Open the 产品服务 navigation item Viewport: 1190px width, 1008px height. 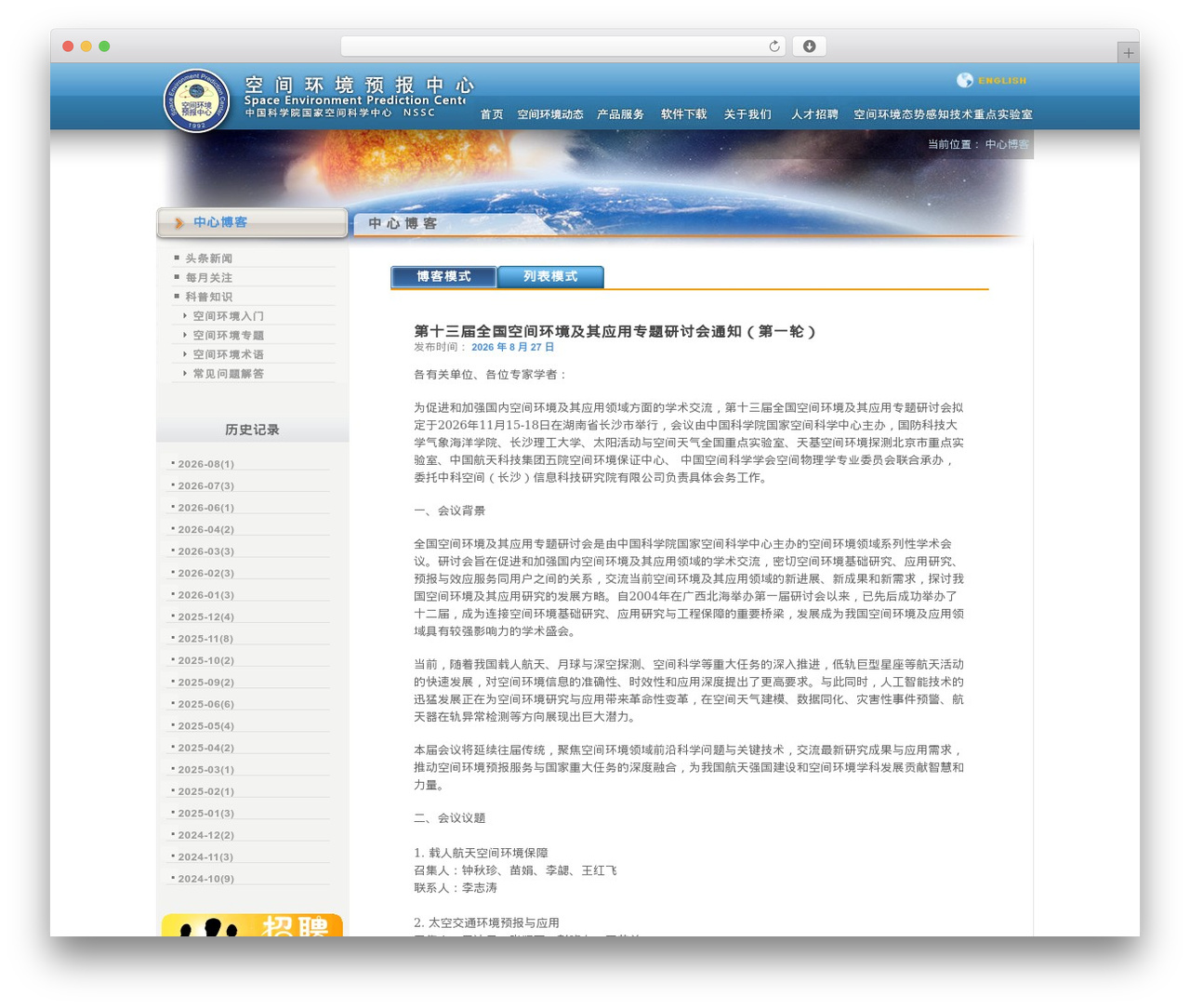pyautogui.click(x=620, y=114)
